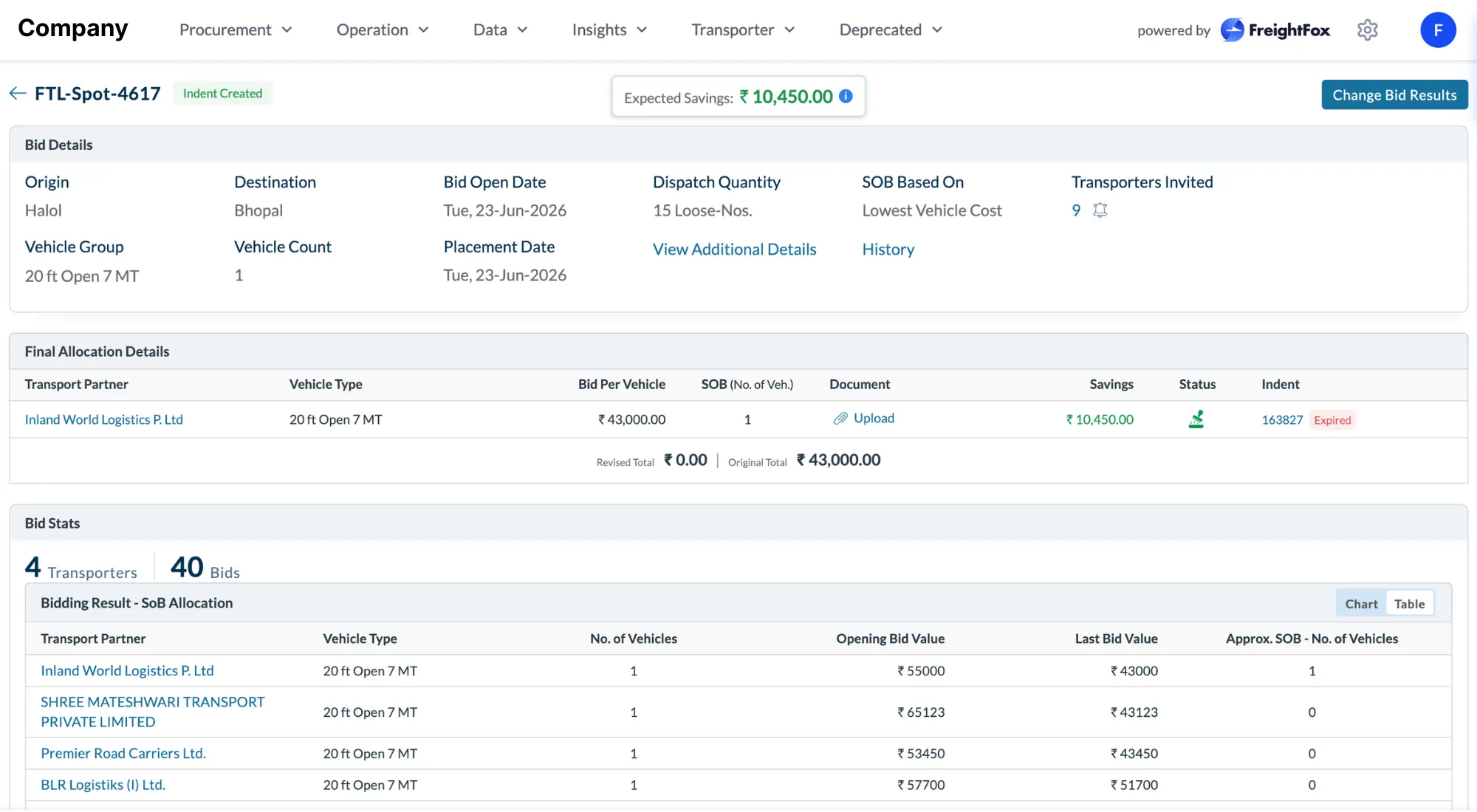This screenshot has width=1477, height=812.
Task: Click the Last Bid Value column header
Action: pos(1116,639)
